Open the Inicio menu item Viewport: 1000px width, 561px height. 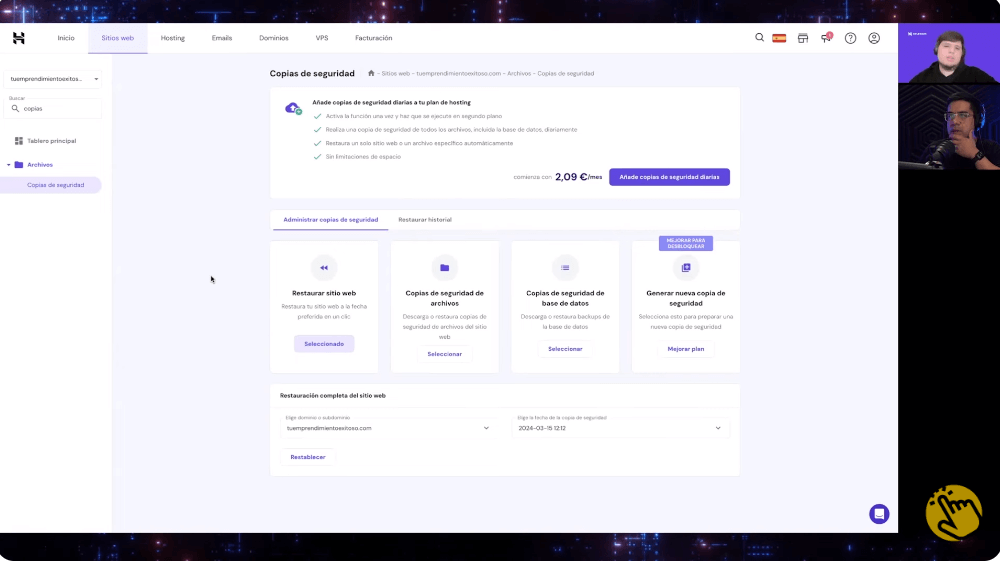(66, 38)
